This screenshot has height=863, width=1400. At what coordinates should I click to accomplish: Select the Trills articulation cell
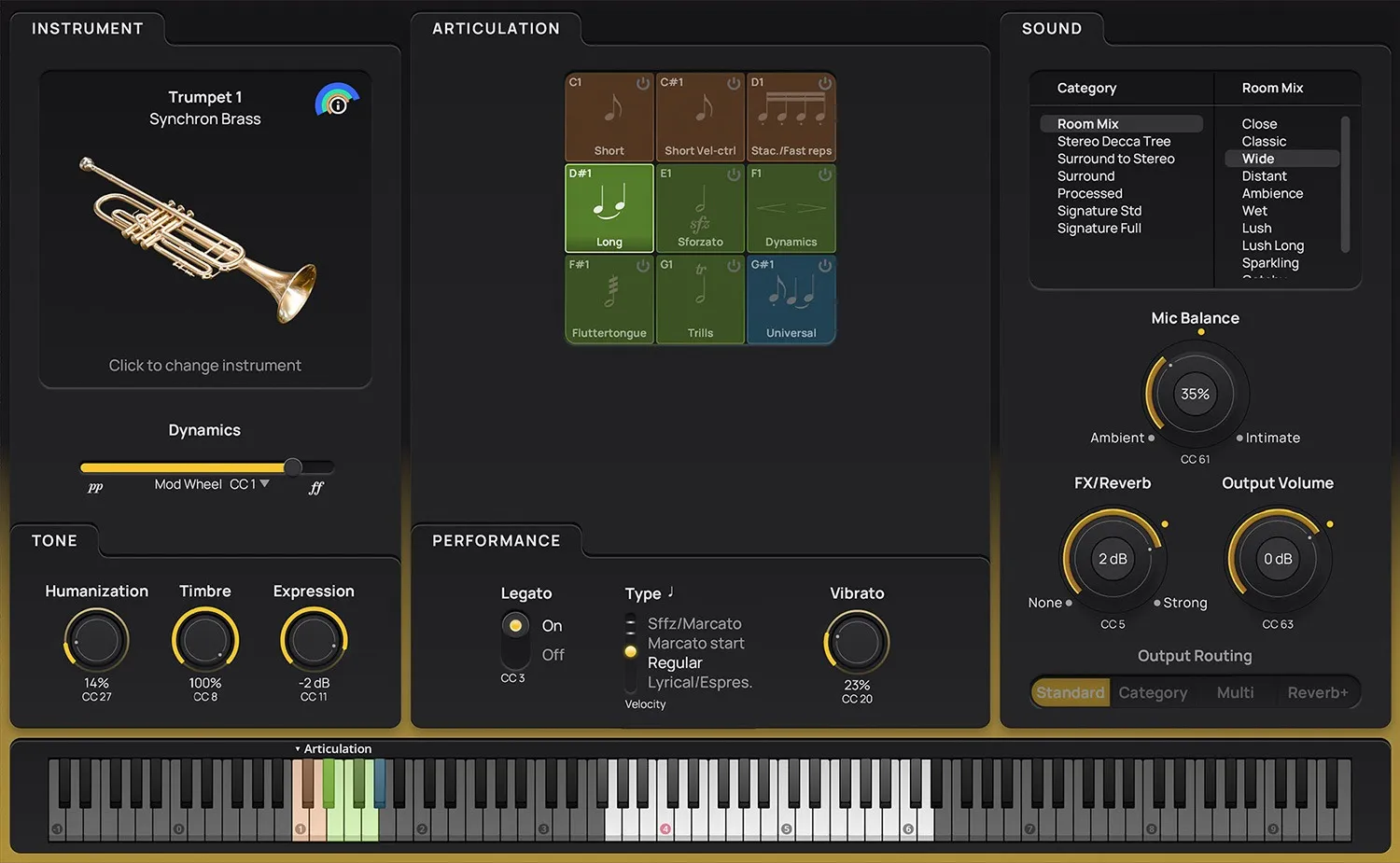(700, 299)
